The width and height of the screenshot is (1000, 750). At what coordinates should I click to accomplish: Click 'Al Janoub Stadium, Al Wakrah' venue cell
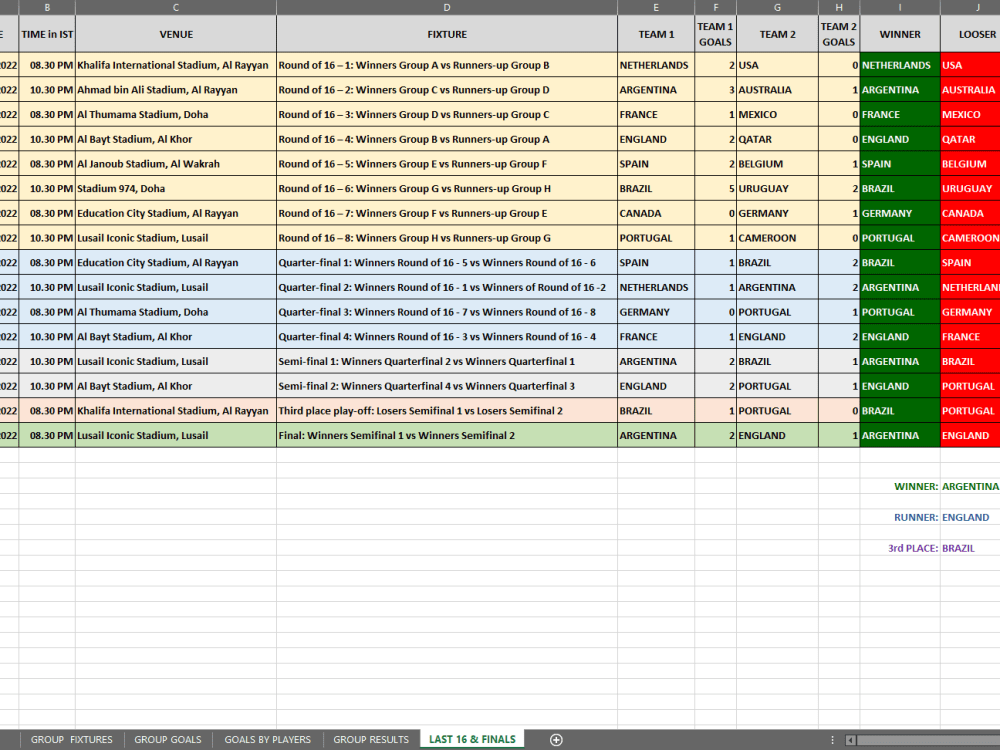tap(175, 164)
